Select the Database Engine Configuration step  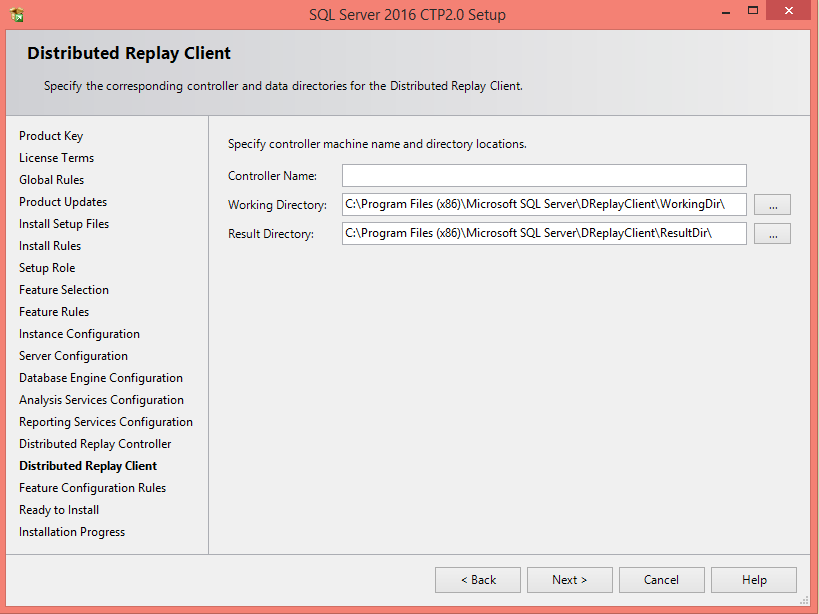pos(101,378)
